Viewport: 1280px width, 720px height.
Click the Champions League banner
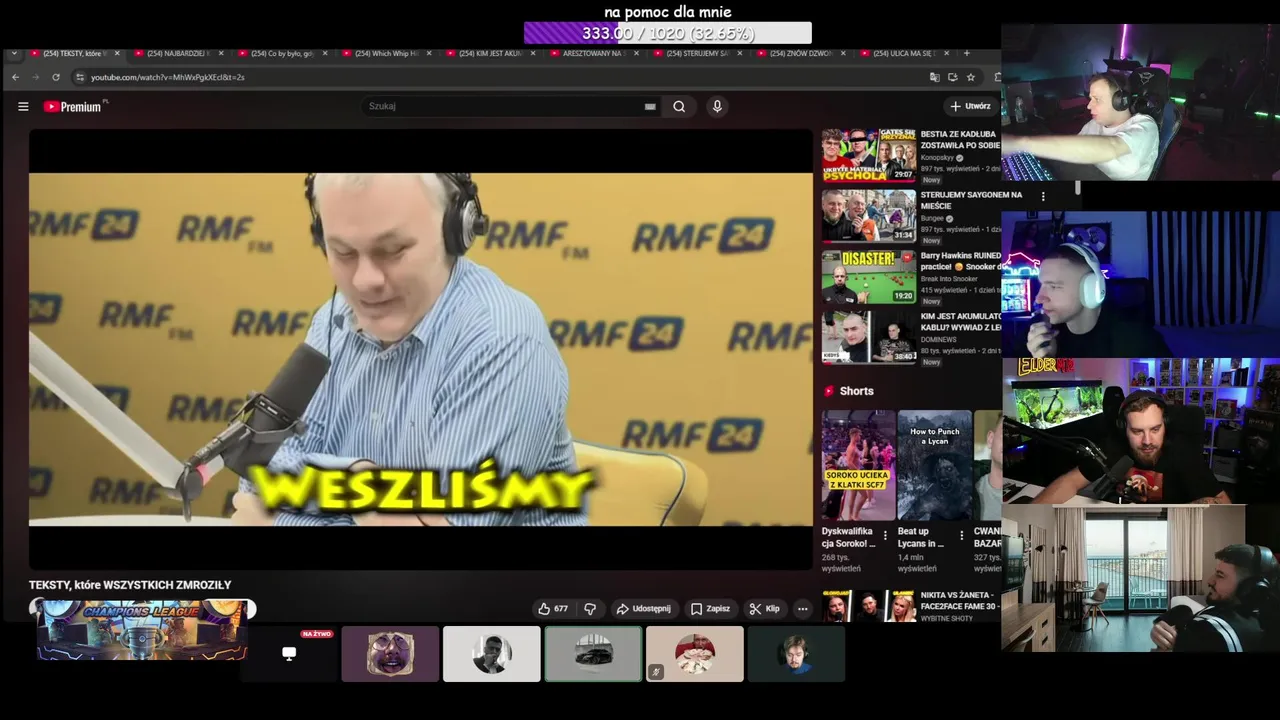142,630
